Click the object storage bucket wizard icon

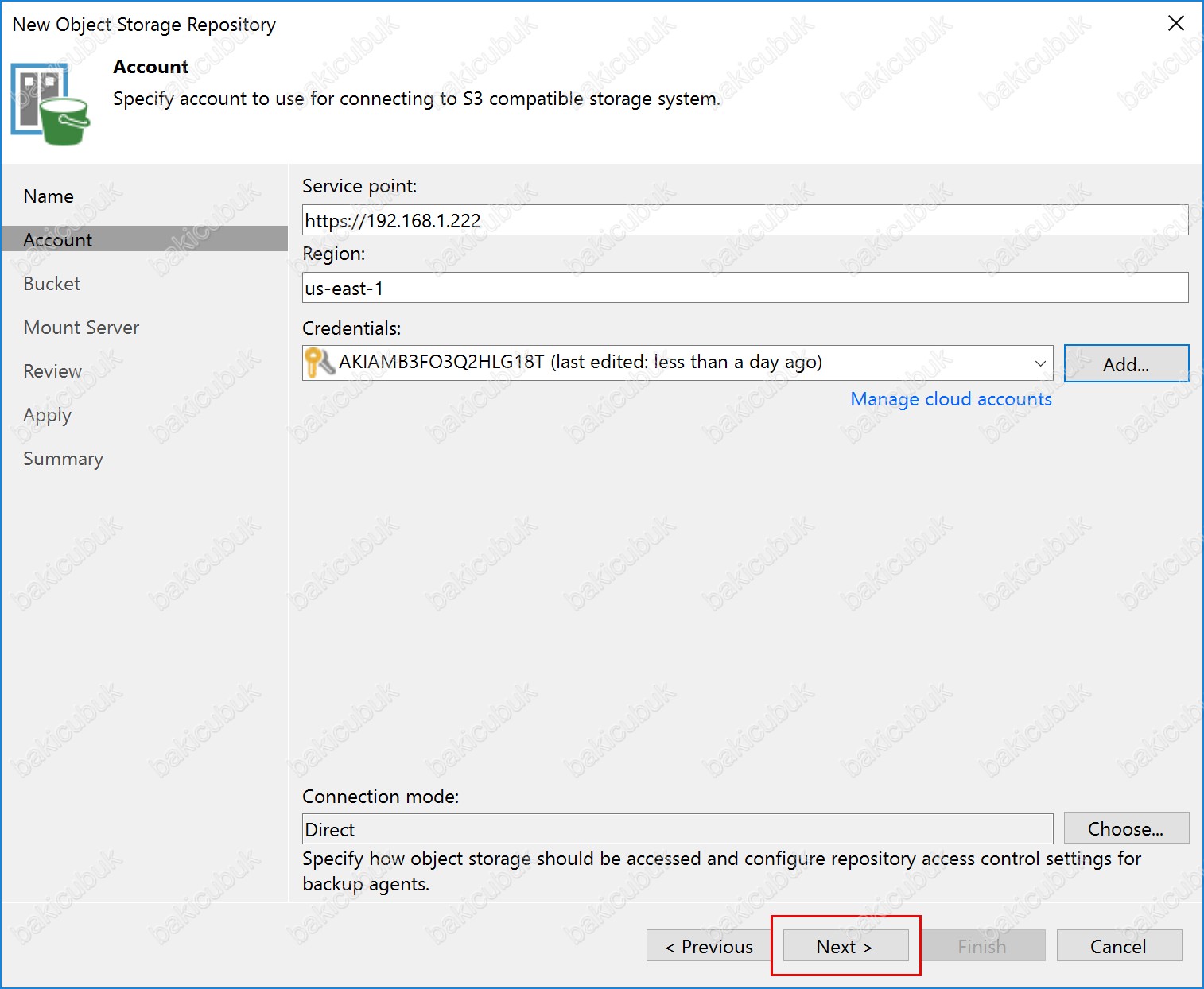coord(50,105)
